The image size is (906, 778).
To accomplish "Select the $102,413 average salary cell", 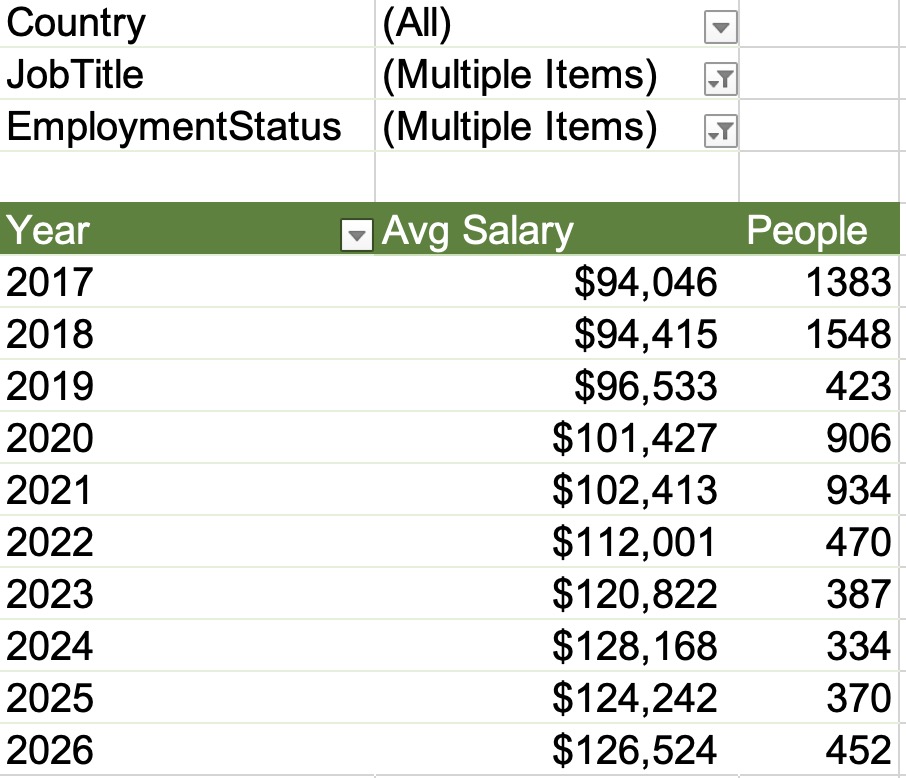I will click(x=635, y=490).
